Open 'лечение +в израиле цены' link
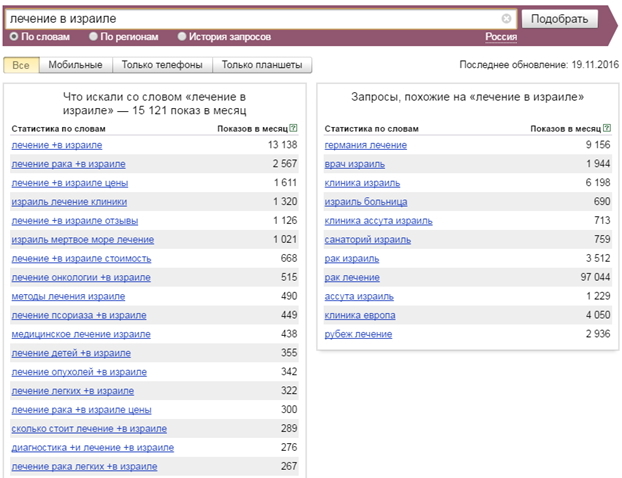The height and width of the screenshot is (478, 622). pos(69,183)
